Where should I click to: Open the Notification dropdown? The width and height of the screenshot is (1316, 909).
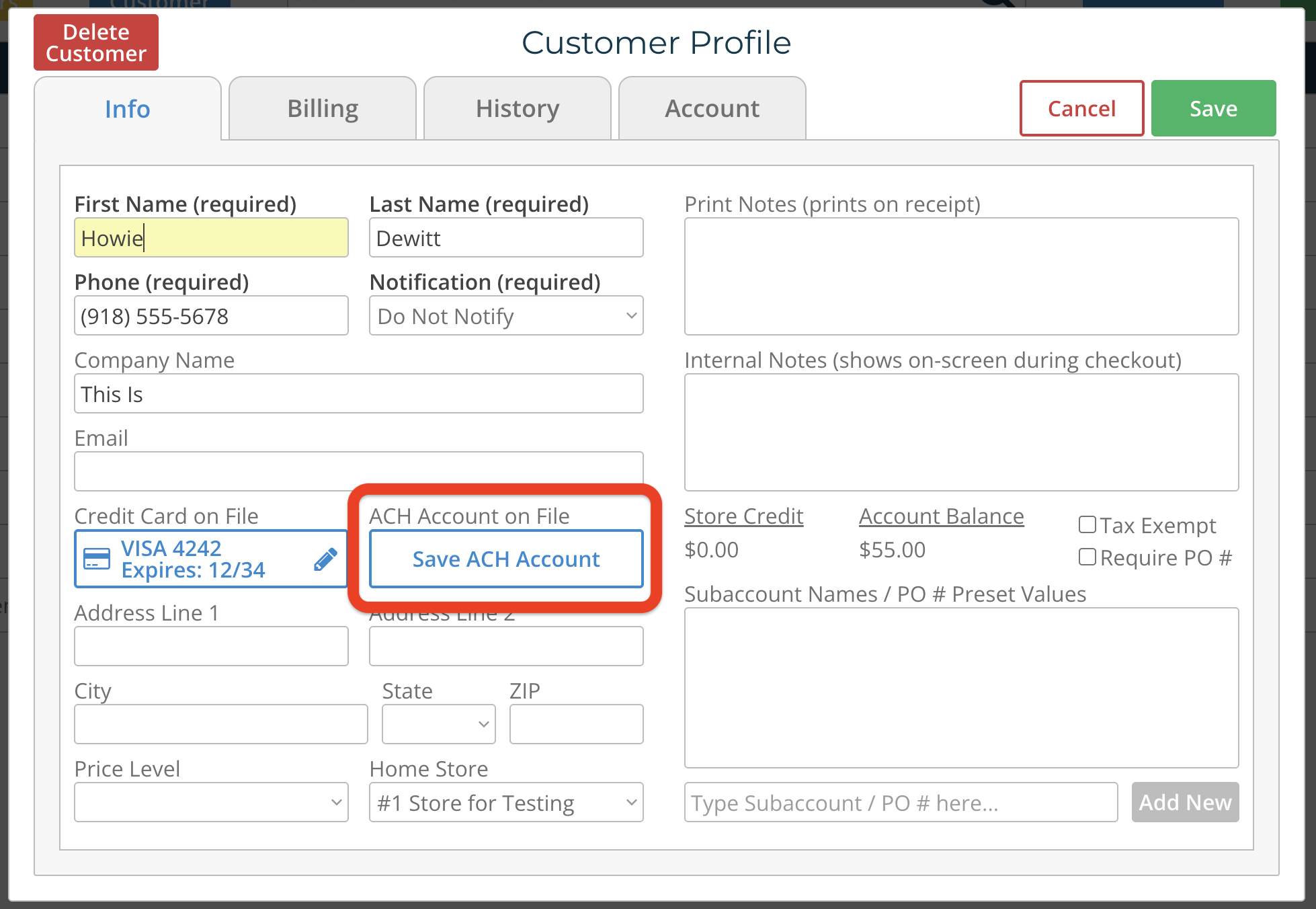[x=505, y=316]
